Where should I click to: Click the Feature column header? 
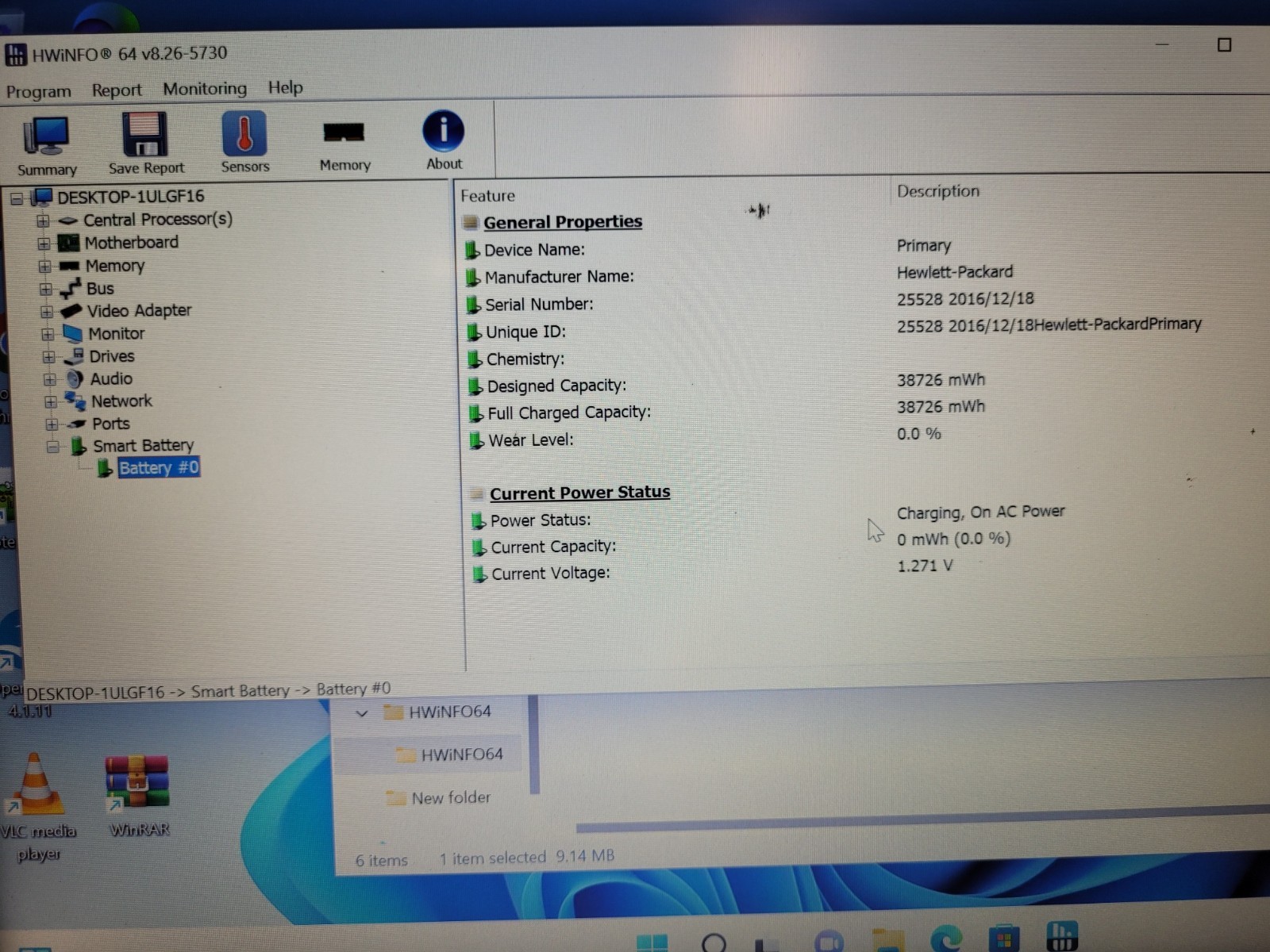click(x=487, y=196)
